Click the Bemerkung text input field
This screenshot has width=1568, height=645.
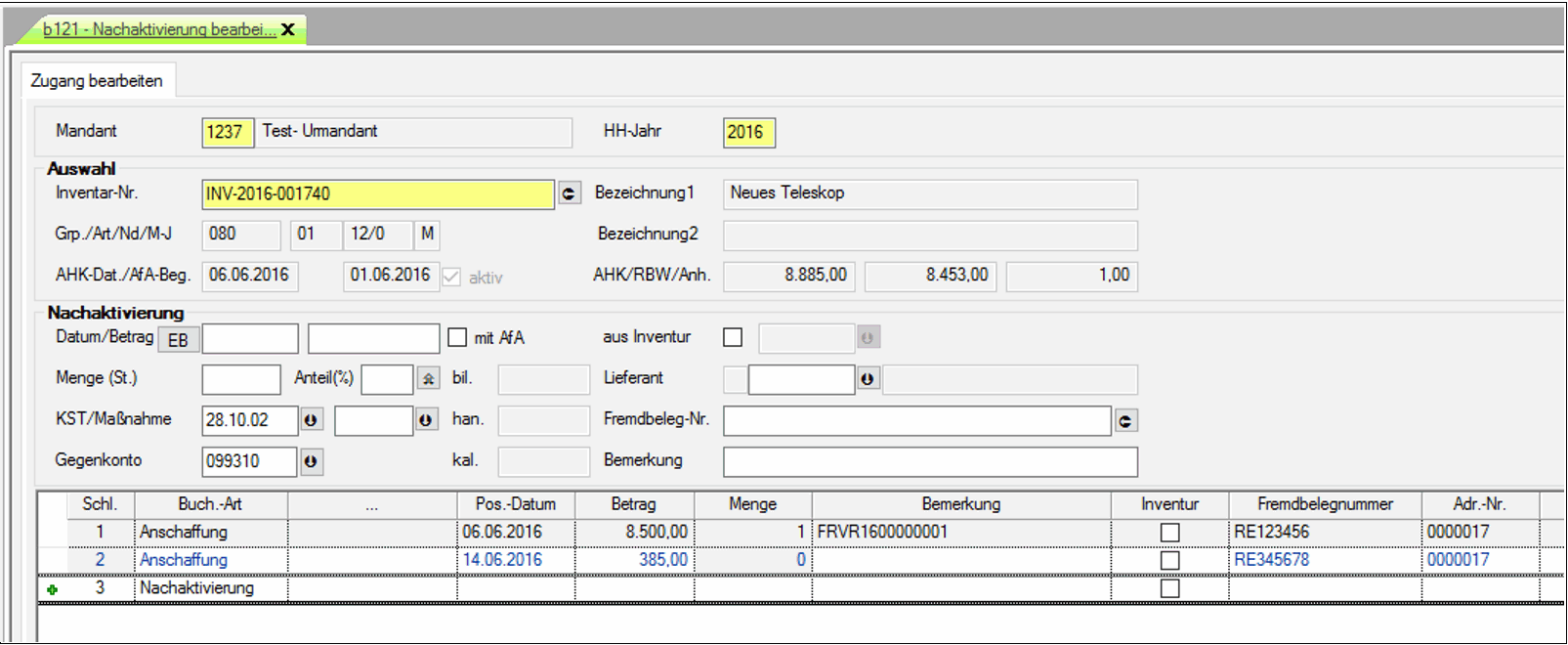930,461
